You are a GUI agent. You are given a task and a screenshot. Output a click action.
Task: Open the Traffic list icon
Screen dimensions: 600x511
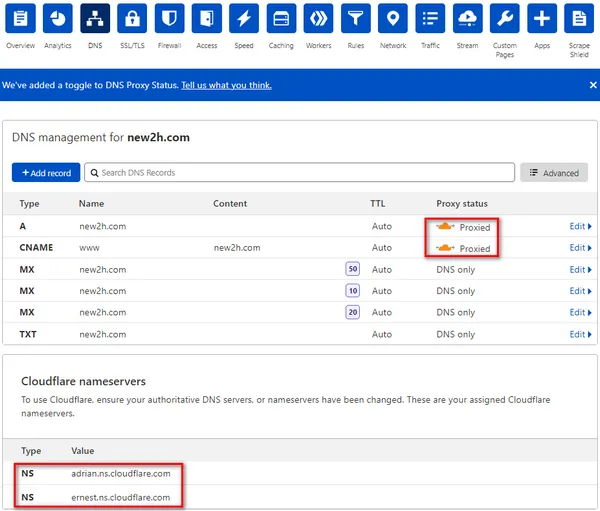coord(430,18)
